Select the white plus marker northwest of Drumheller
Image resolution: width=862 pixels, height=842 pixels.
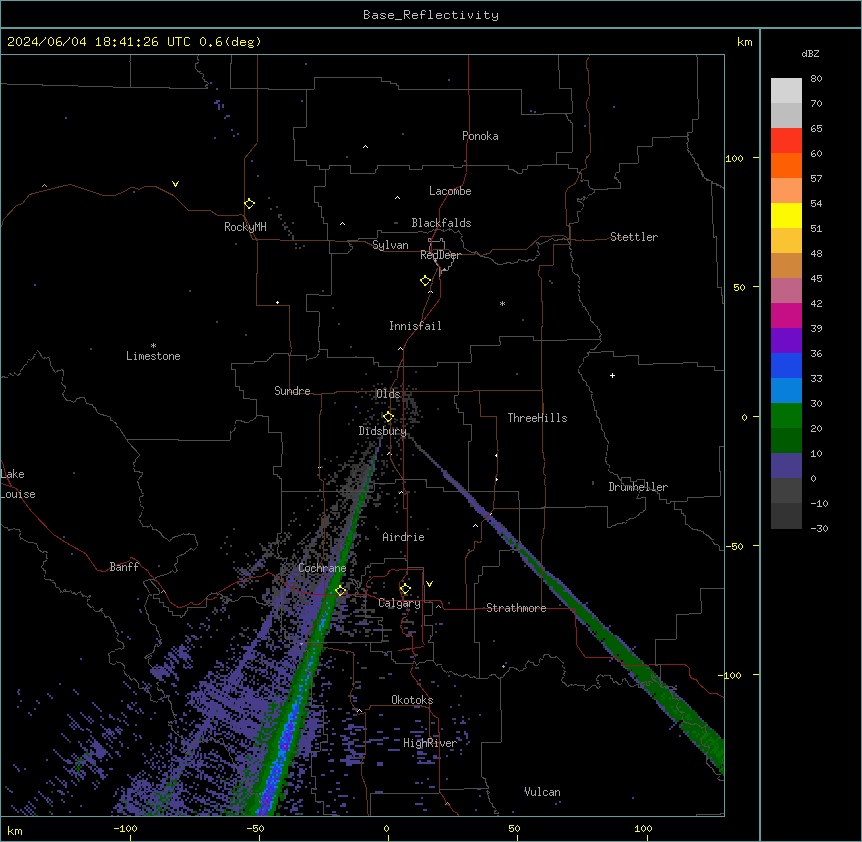tap(612, 375)
